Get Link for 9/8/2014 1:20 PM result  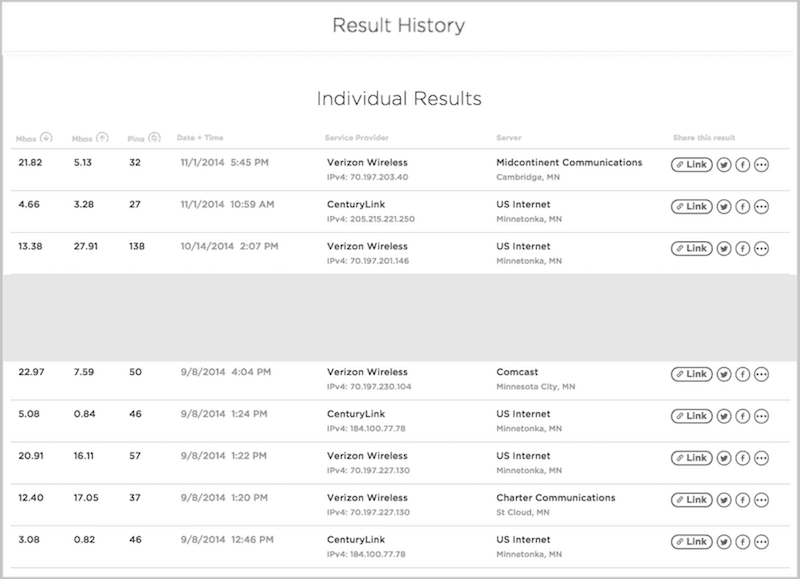(x=692, y=500)
